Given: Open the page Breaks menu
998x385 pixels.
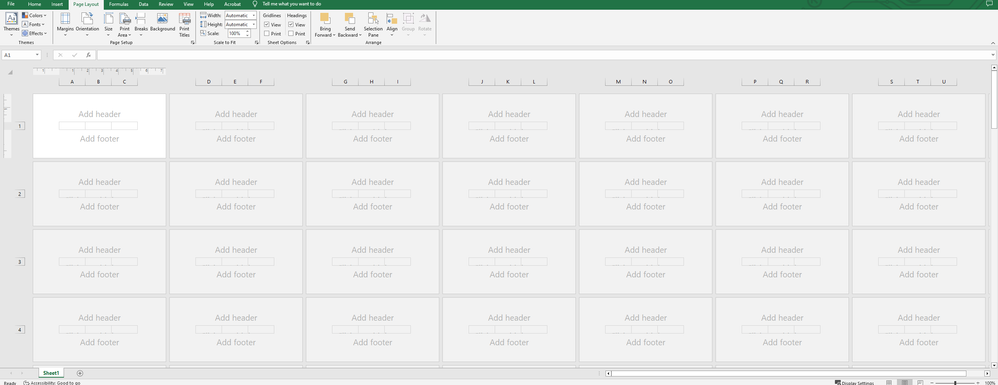Looking at the screenshot, I should [x=141, y=24].
